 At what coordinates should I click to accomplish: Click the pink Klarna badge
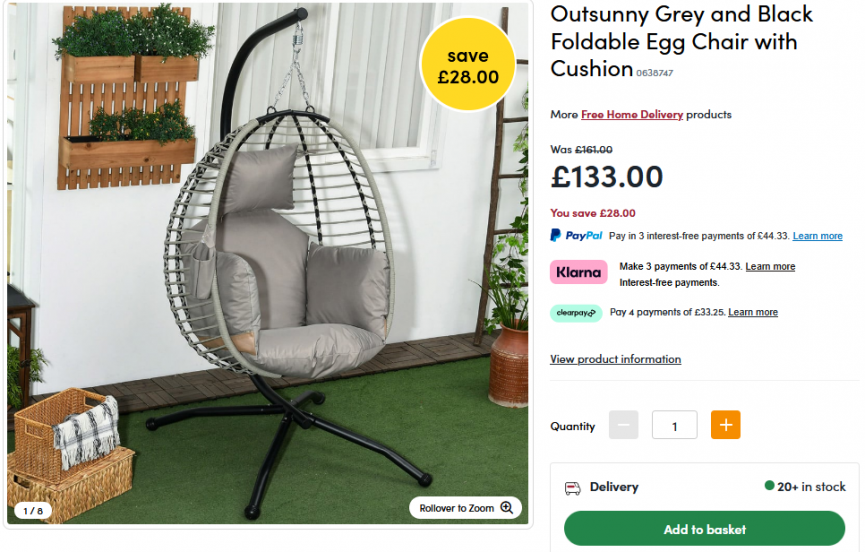[578, 272]
